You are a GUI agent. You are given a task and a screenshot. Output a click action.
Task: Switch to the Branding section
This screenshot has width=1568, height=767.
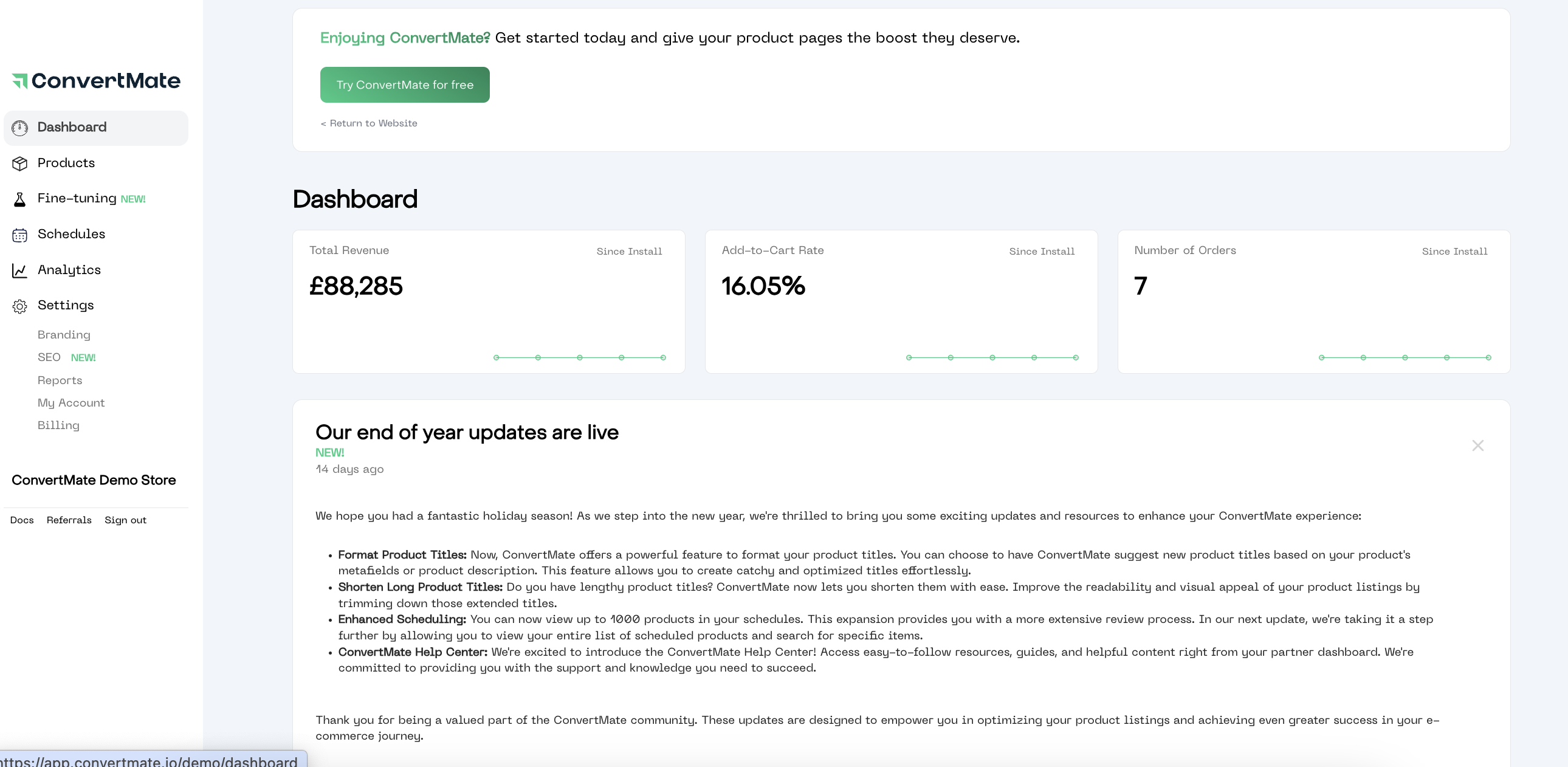pos(63,335)
